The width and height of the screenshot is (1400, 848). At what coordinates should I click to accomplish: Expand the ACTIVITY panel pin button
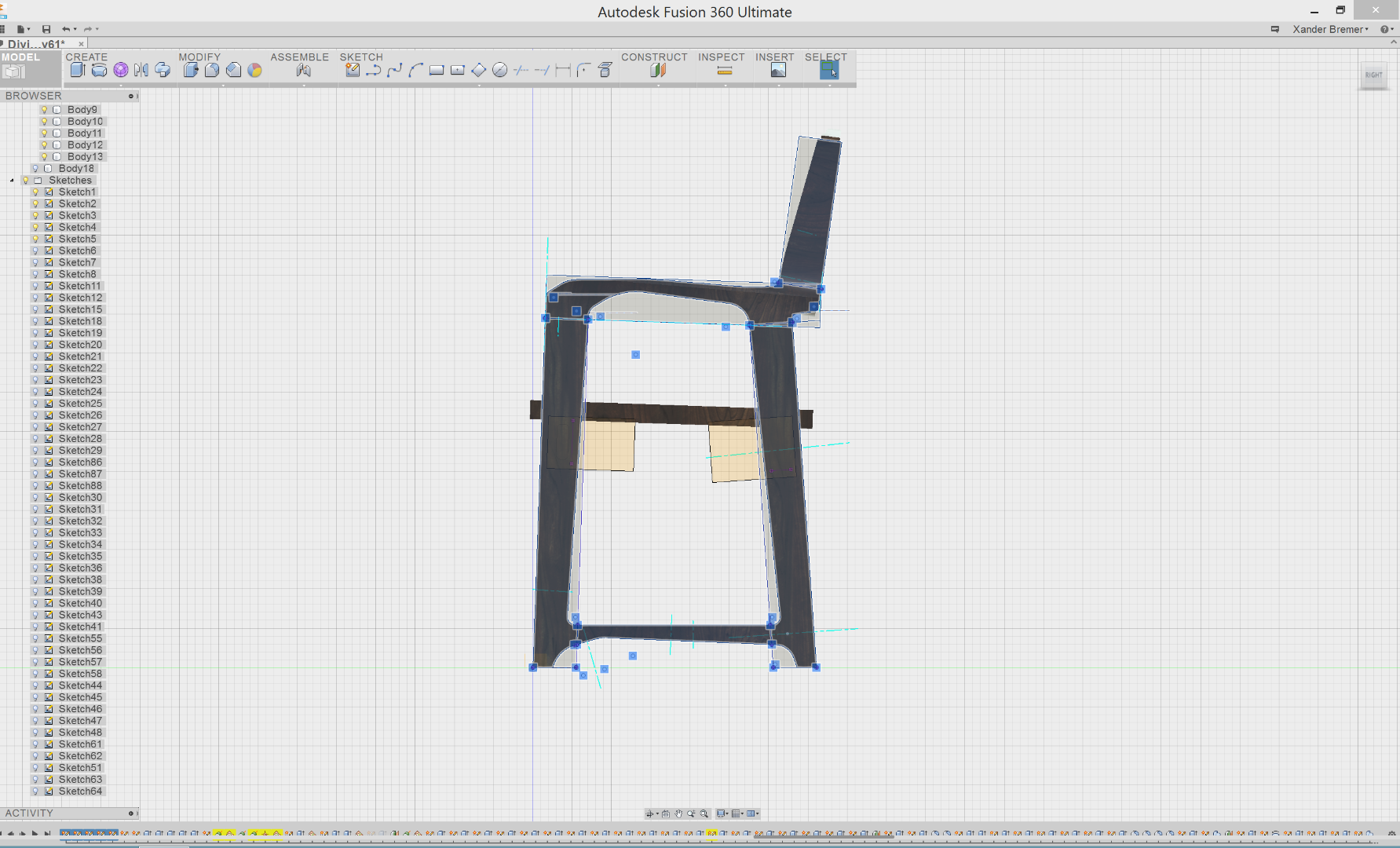[132, 813]
